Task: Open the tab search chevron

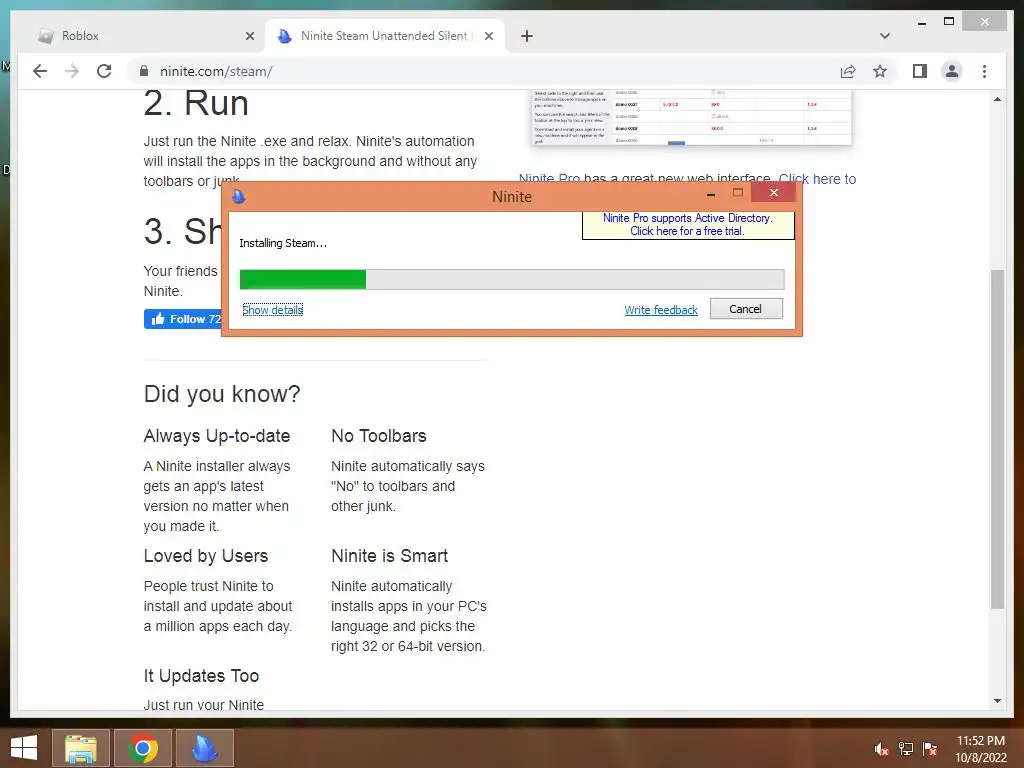Action: pos(884,36)
